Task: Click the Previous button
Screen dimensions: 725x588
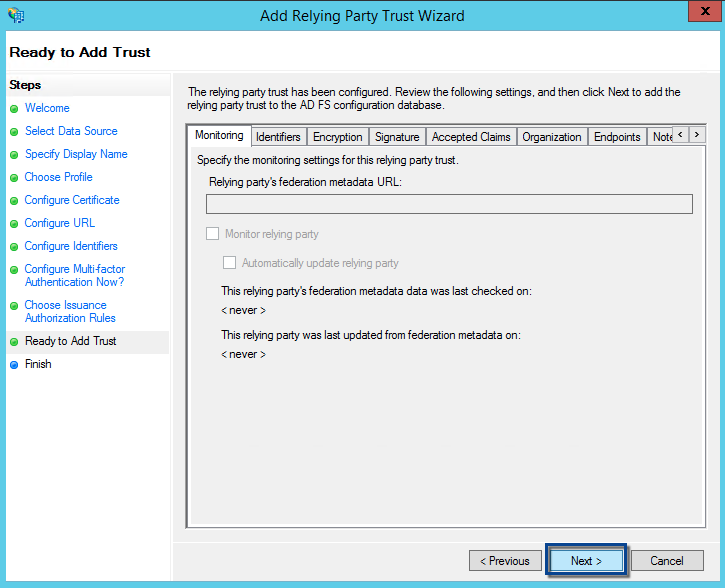Action: 504,561
